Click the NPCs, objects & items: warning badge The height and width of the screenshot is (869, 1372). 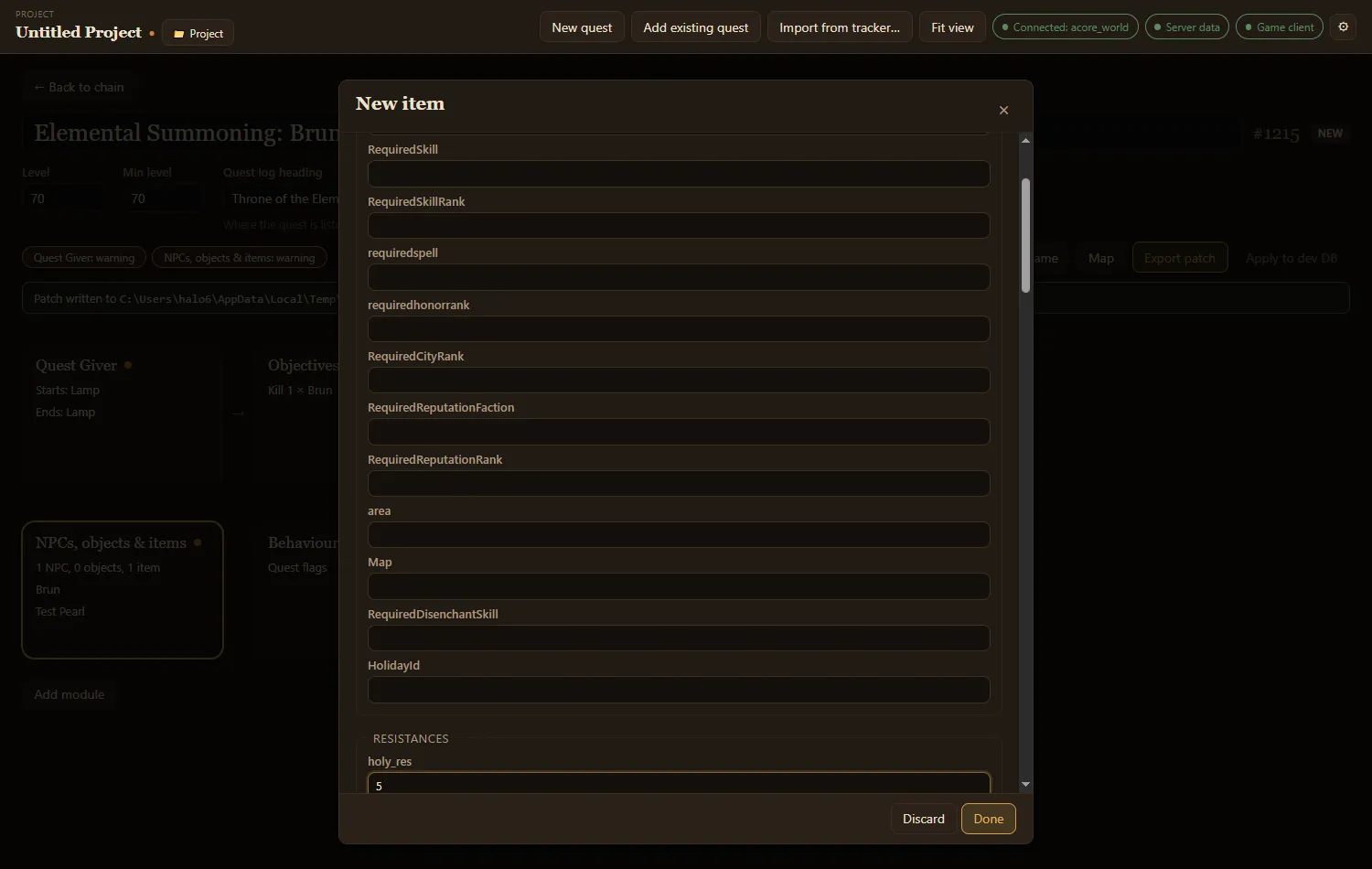point(240,258)
